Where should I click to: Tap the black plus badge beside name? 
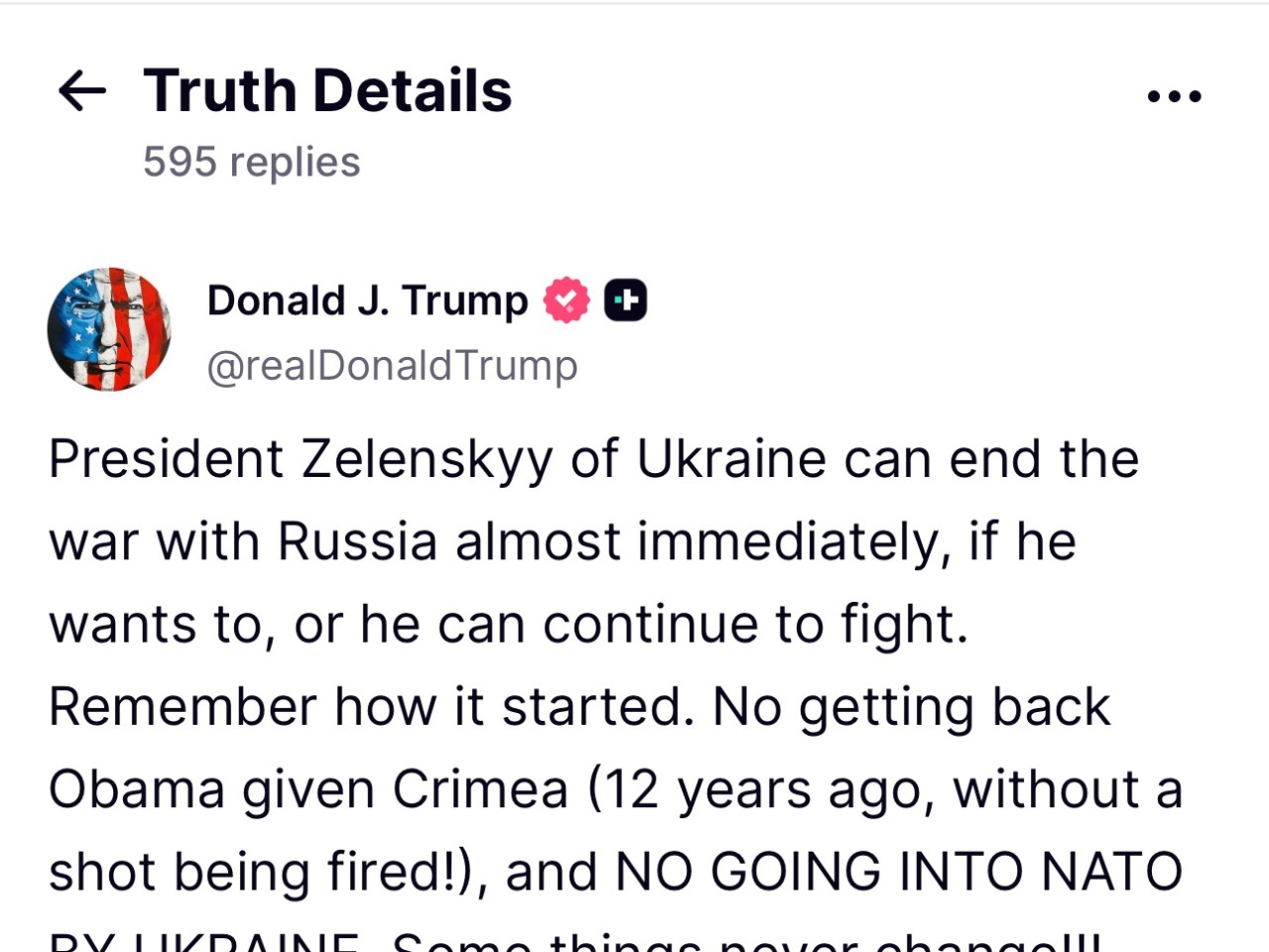pos(625,300)
